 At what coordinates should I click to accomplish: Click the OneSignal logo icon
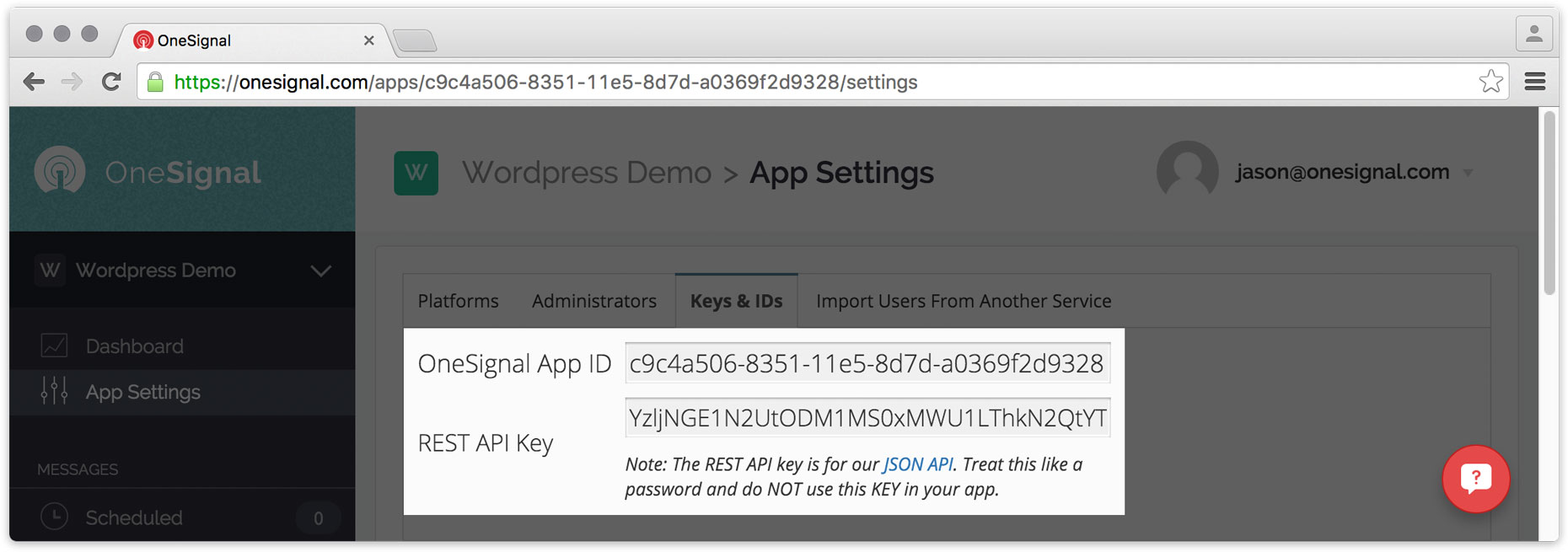[60, 170]
